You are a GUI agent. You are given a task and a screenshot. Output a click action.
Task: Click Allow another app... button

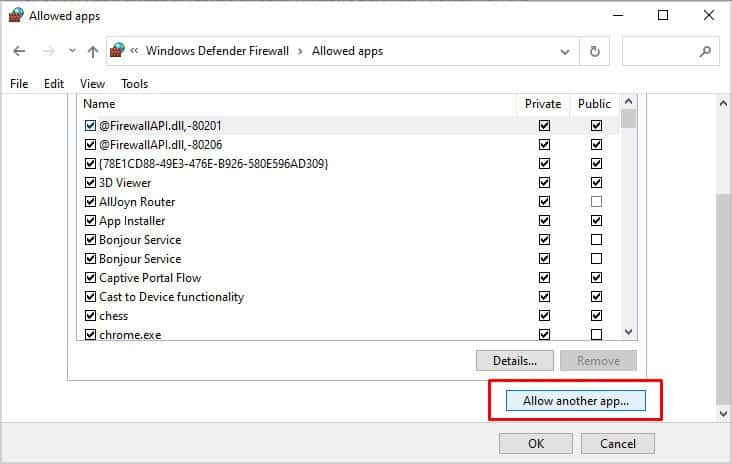coord(576,401)
